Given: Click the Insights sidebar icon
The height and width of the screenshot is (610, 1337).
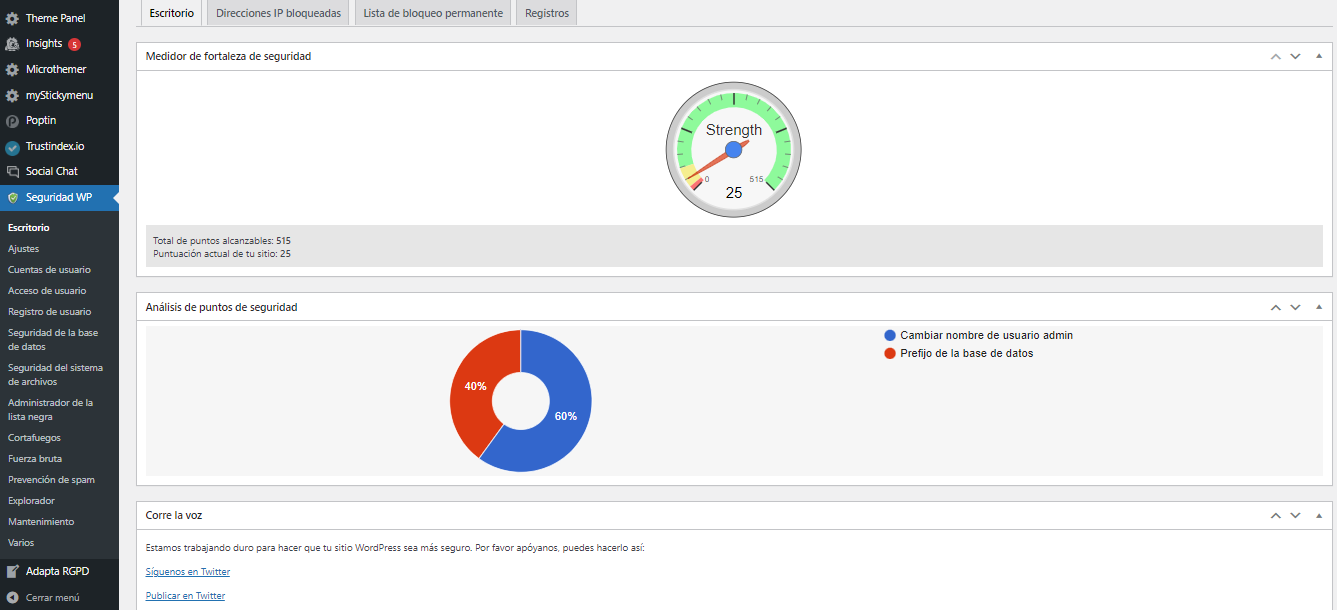Looking at the screenshot, I should pos(11,43).
